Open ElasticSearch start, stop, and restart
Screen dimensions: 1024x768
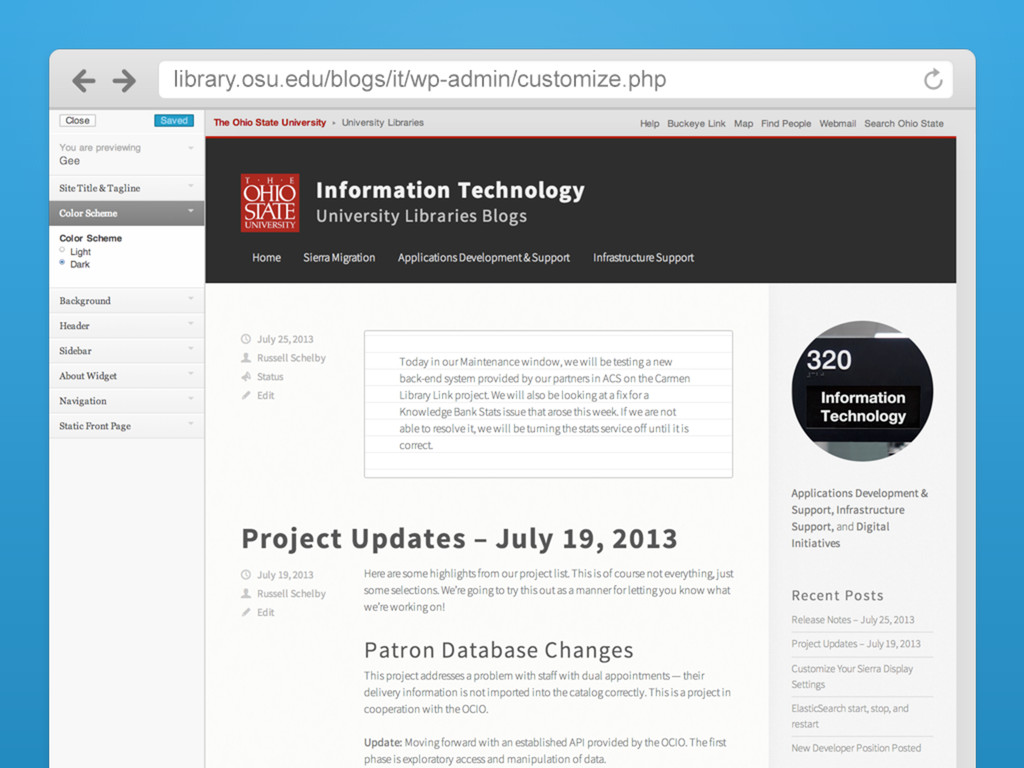[850, 716]
